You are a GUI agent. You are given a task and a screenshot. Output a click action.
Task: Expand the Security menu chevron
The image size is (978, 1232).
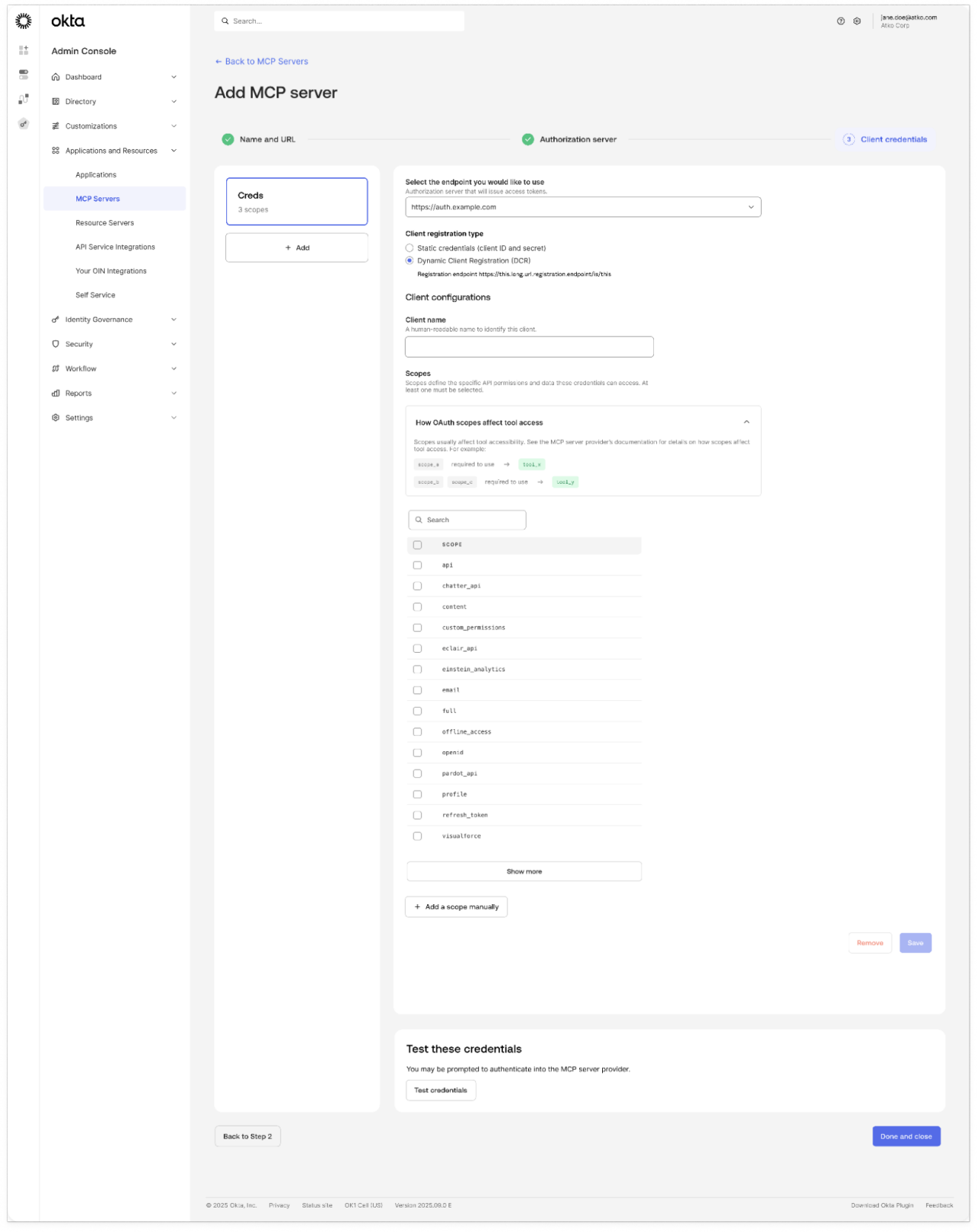tap(173, 344)
